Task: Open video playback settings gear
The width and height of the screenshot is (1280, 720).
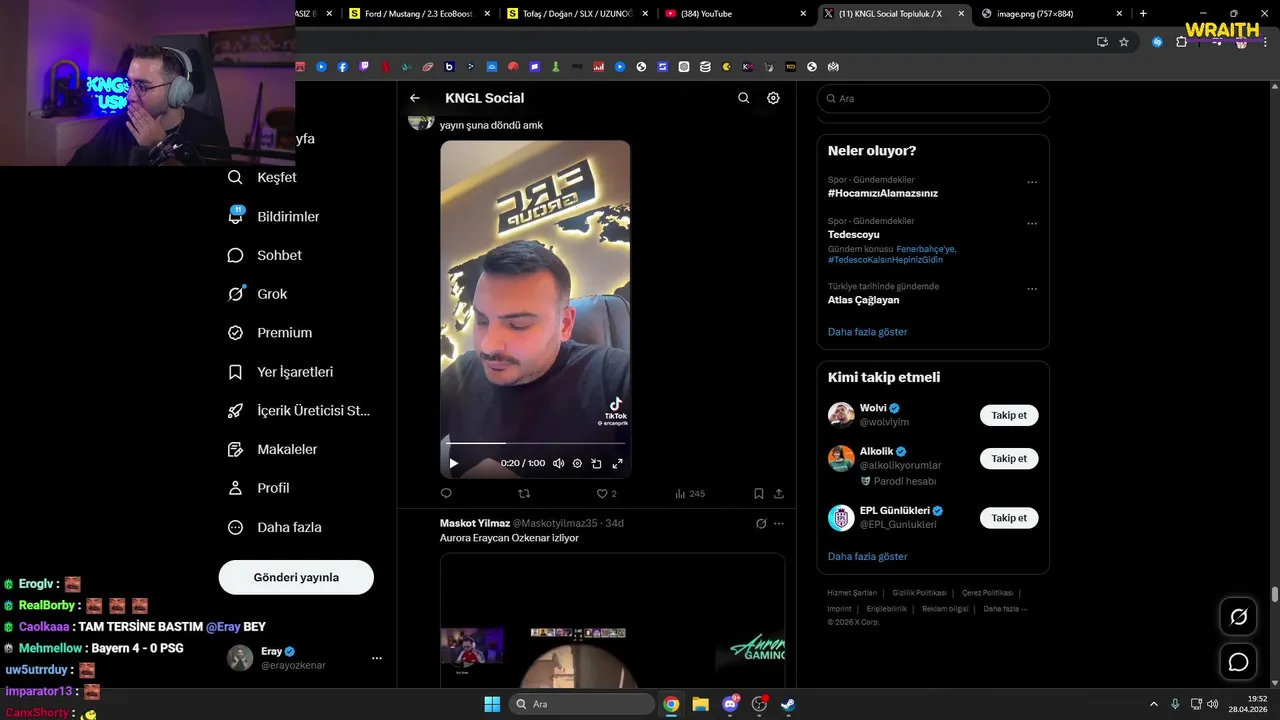Action: tap(577, 463)
